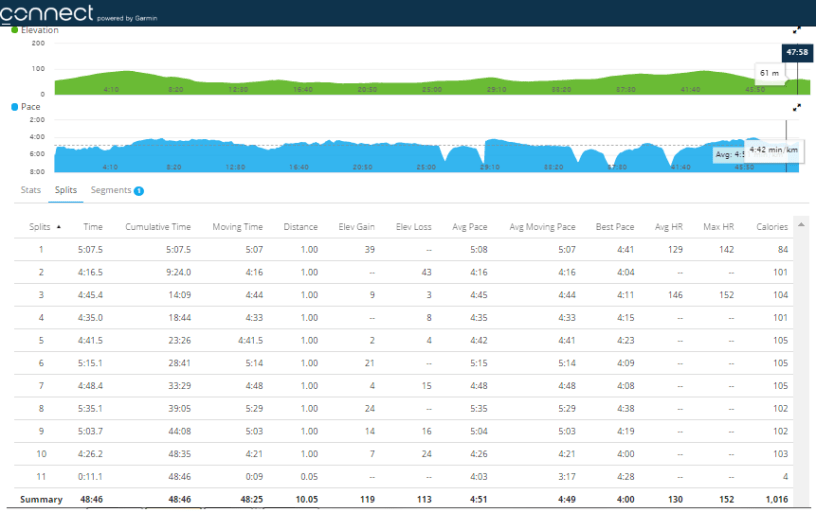816x512 pixels.
Task: Sort splits by Cumulative Time column
Action: click(158, 227)
